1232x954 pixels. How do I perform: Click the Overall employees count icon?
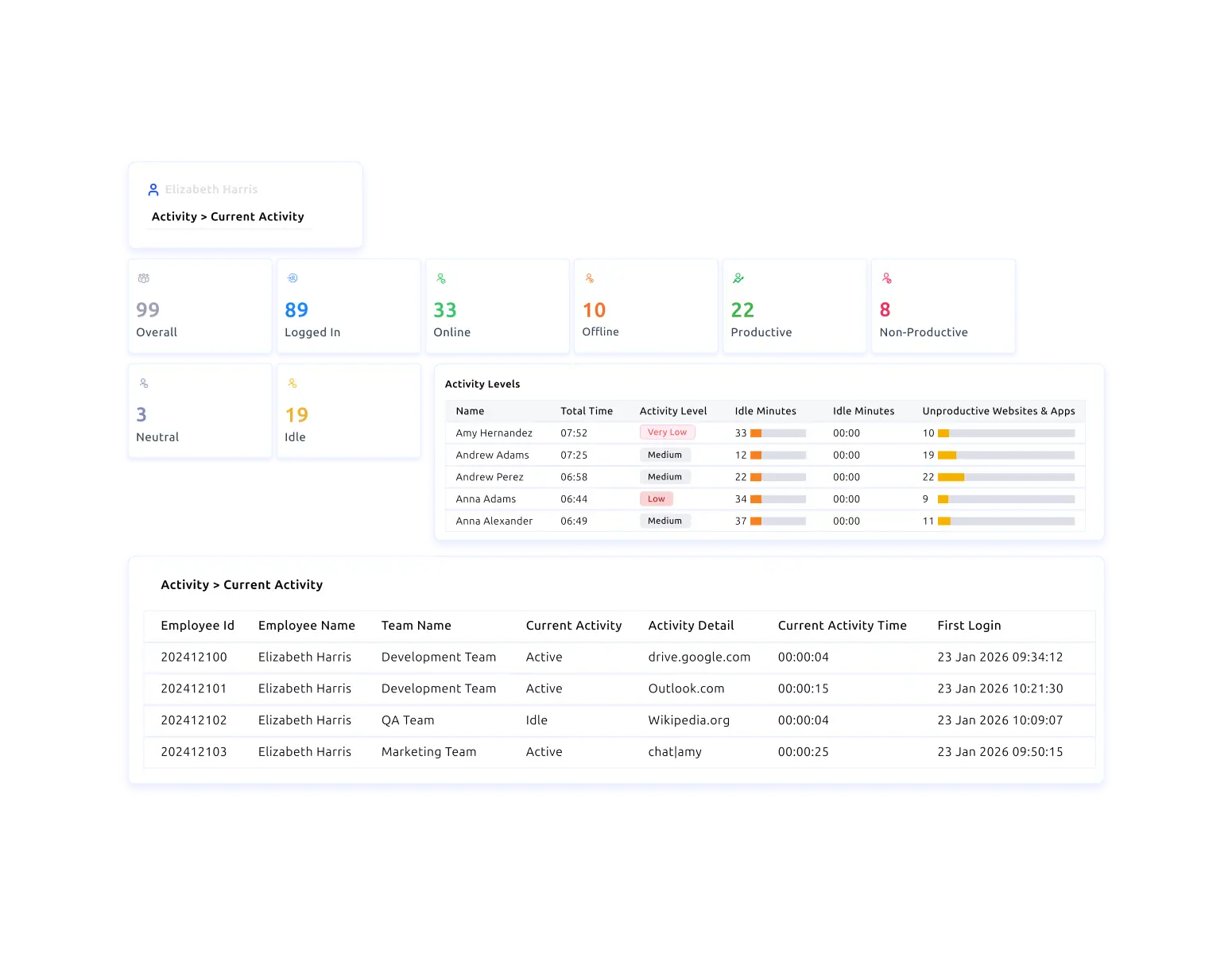coord(144,277)
